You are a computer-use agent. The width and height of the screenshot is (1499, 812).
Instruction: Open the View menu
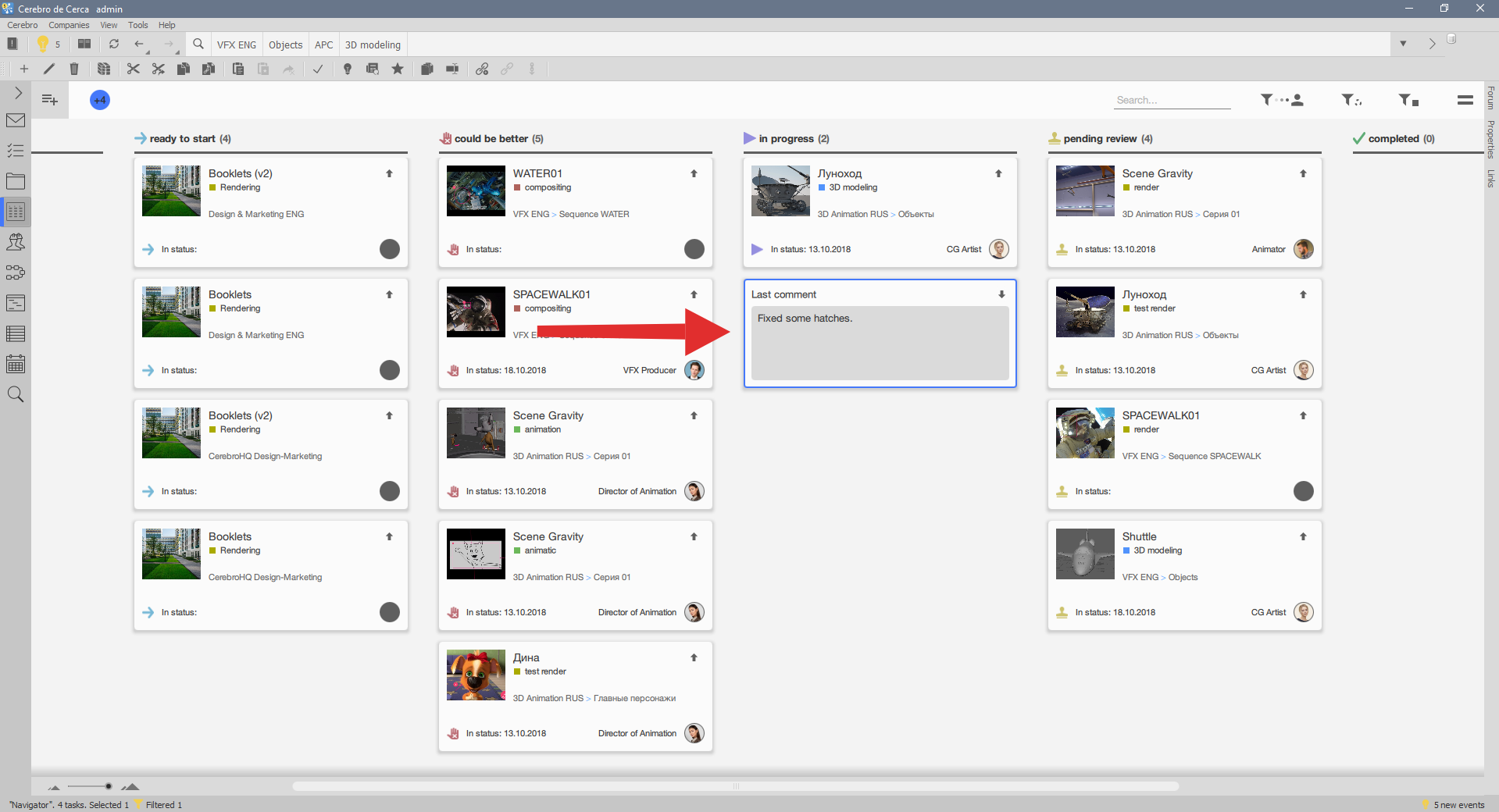pos(109,25)
